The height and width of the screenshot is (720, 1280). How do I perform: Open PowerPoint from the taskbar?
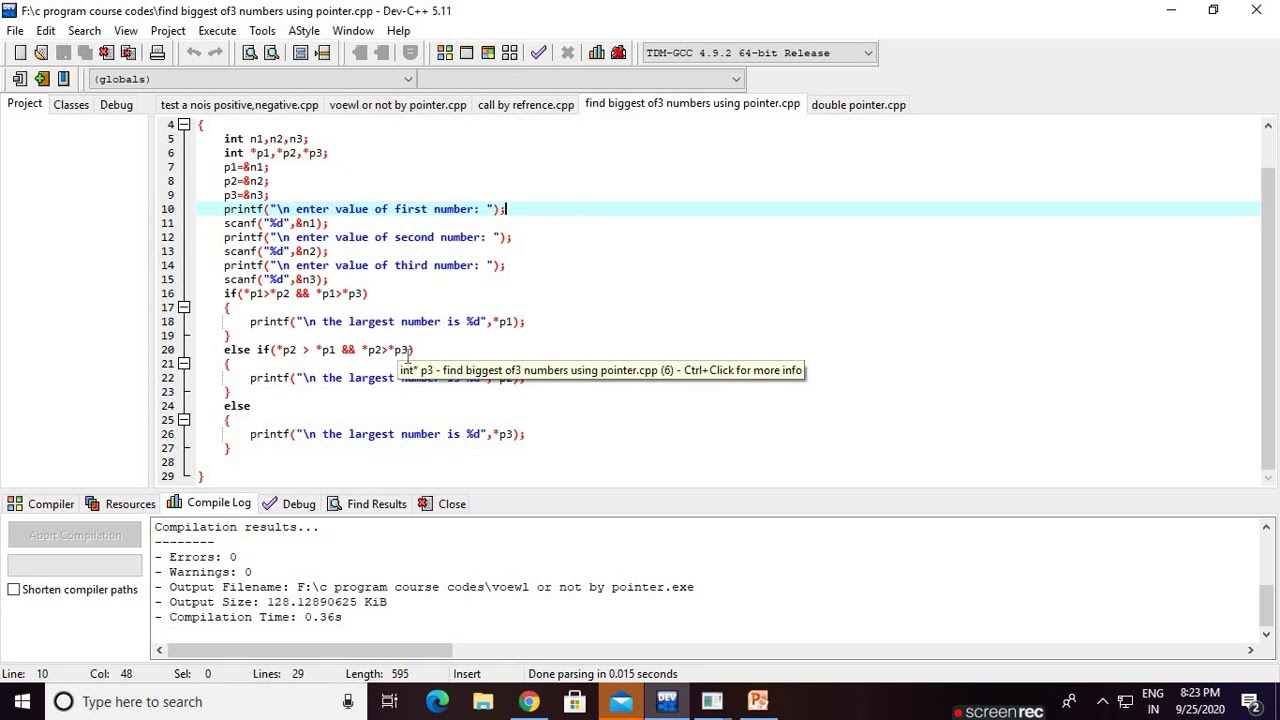[758, 702]
